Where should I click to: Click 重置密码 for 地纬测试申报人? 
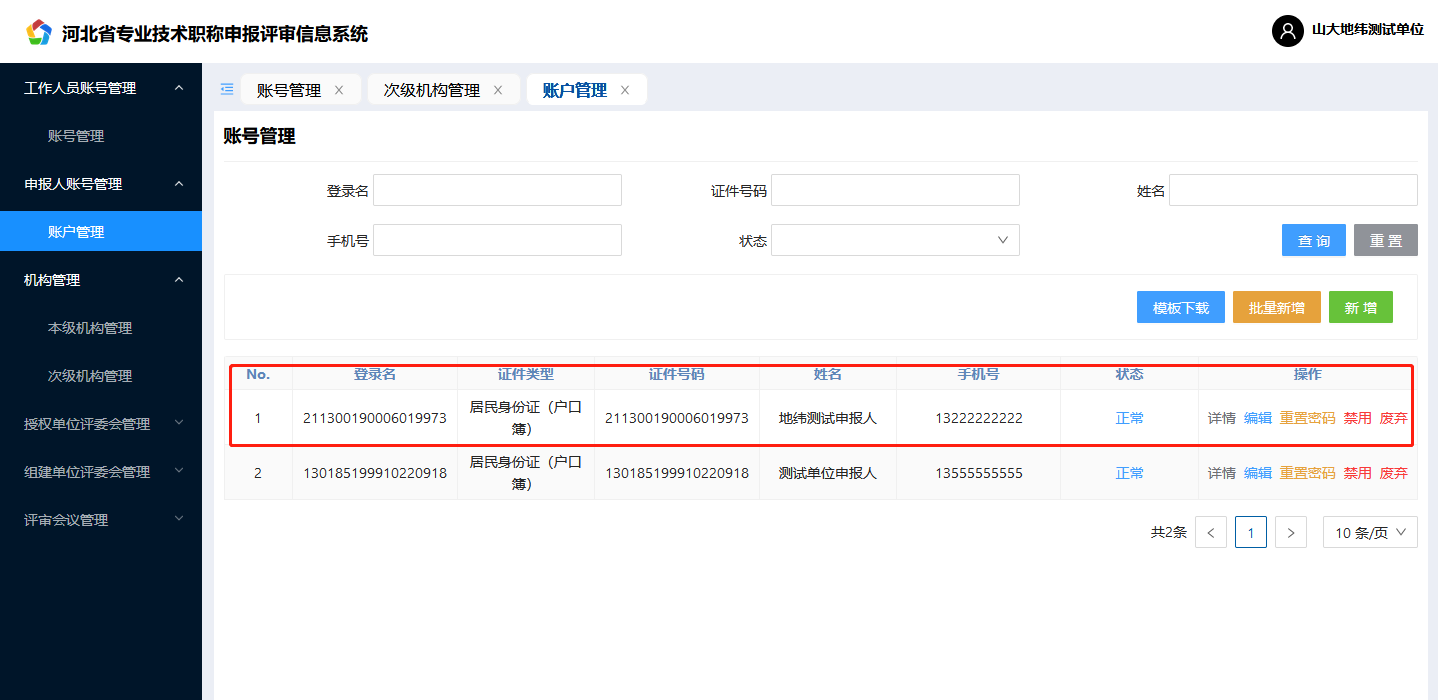pyautogui.click(x=1307, y=418)
